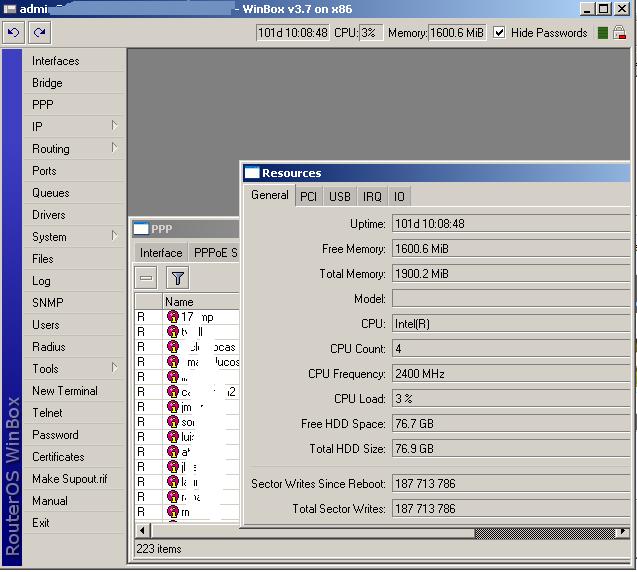637x572 pixels.
Task: Click Exit in the sidebar
Action: (41, 523)
